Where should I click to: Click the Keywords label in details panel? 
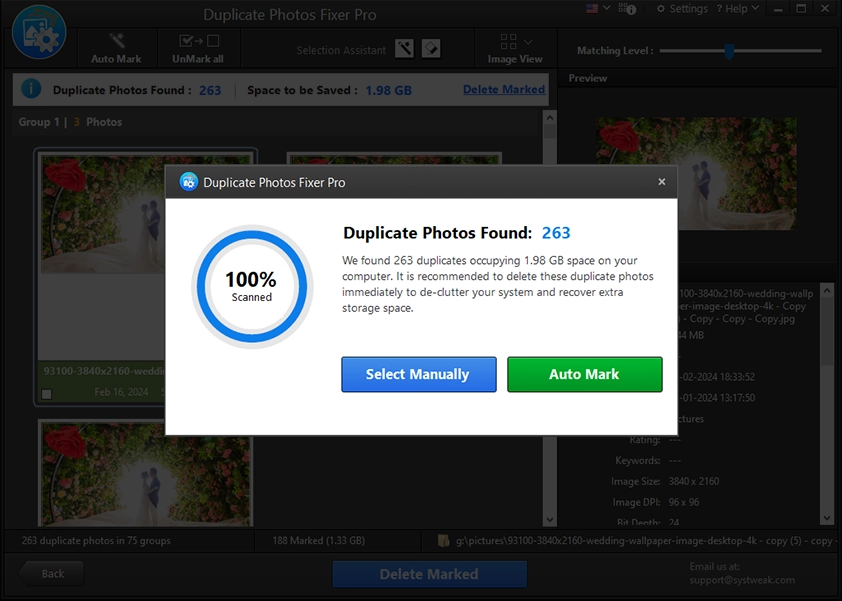tap(637, 460)
